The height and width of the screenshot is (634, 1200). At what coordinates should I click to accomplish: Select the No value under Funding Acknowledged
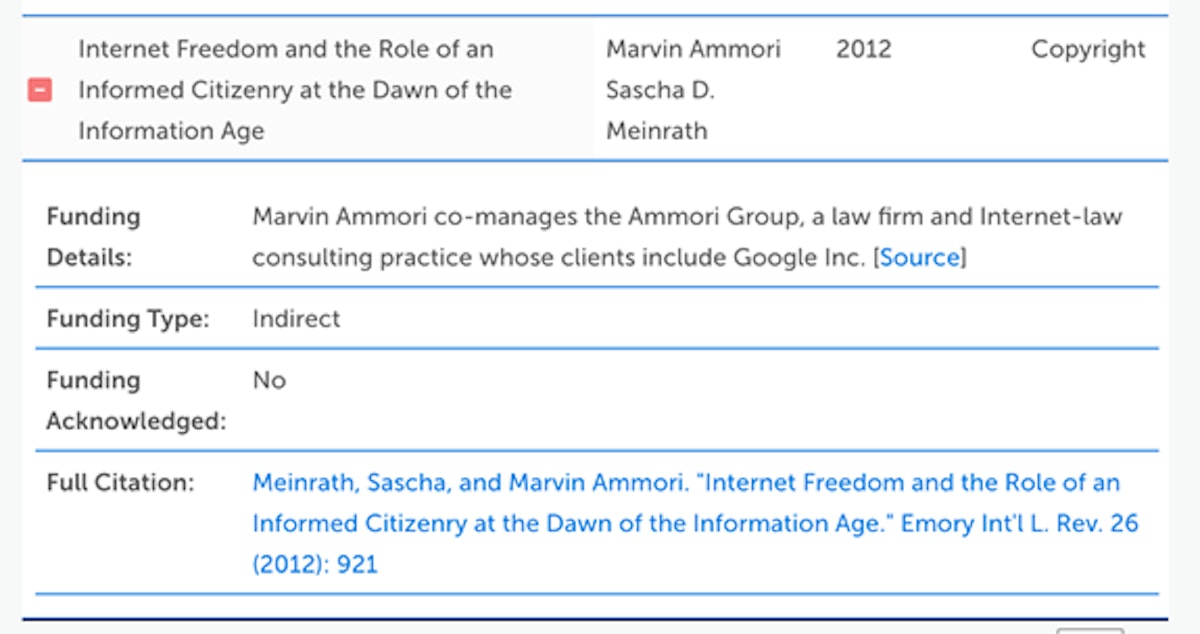(269, 380)
